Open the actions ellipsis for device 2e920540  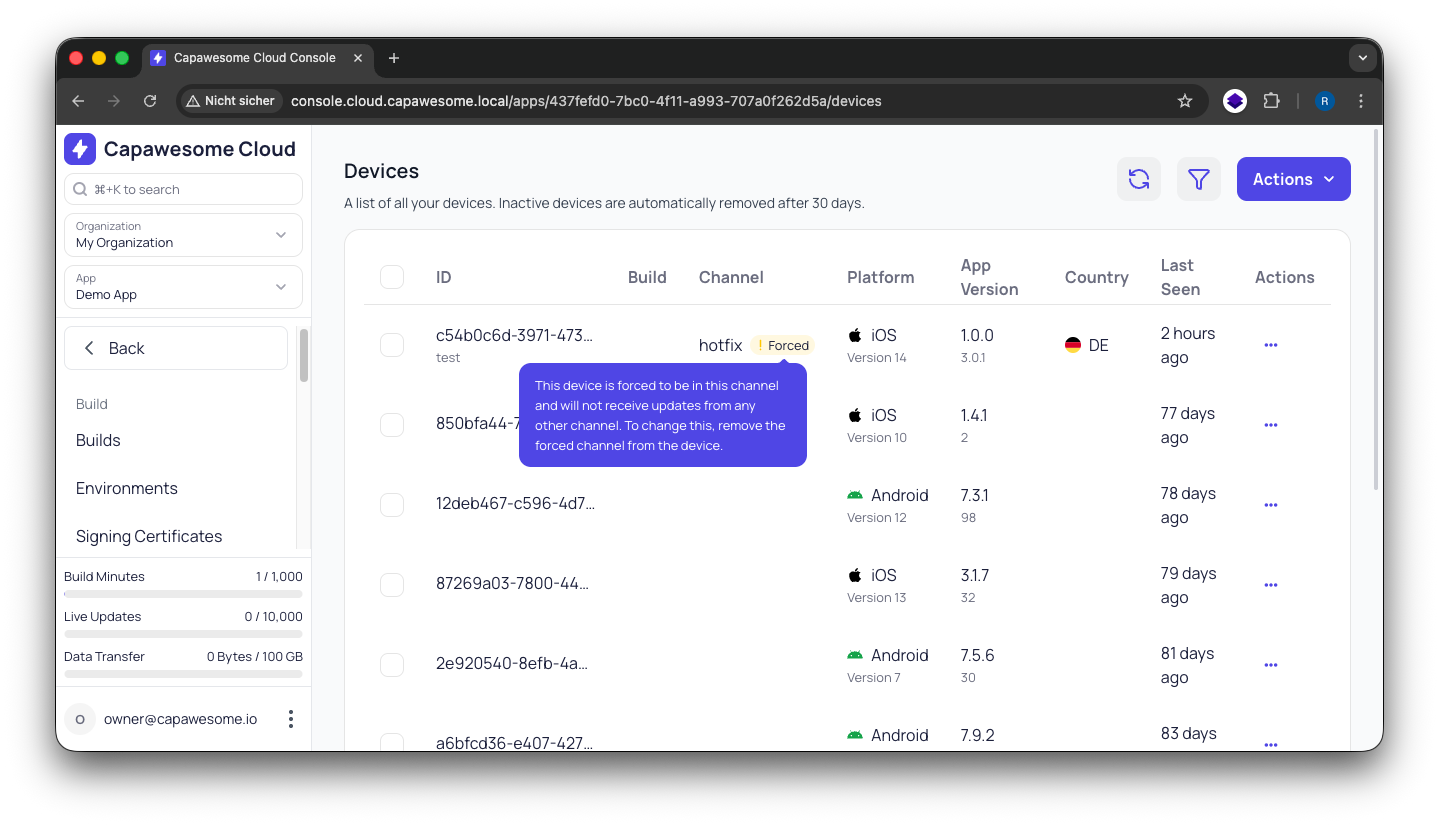coord(1270,664)
